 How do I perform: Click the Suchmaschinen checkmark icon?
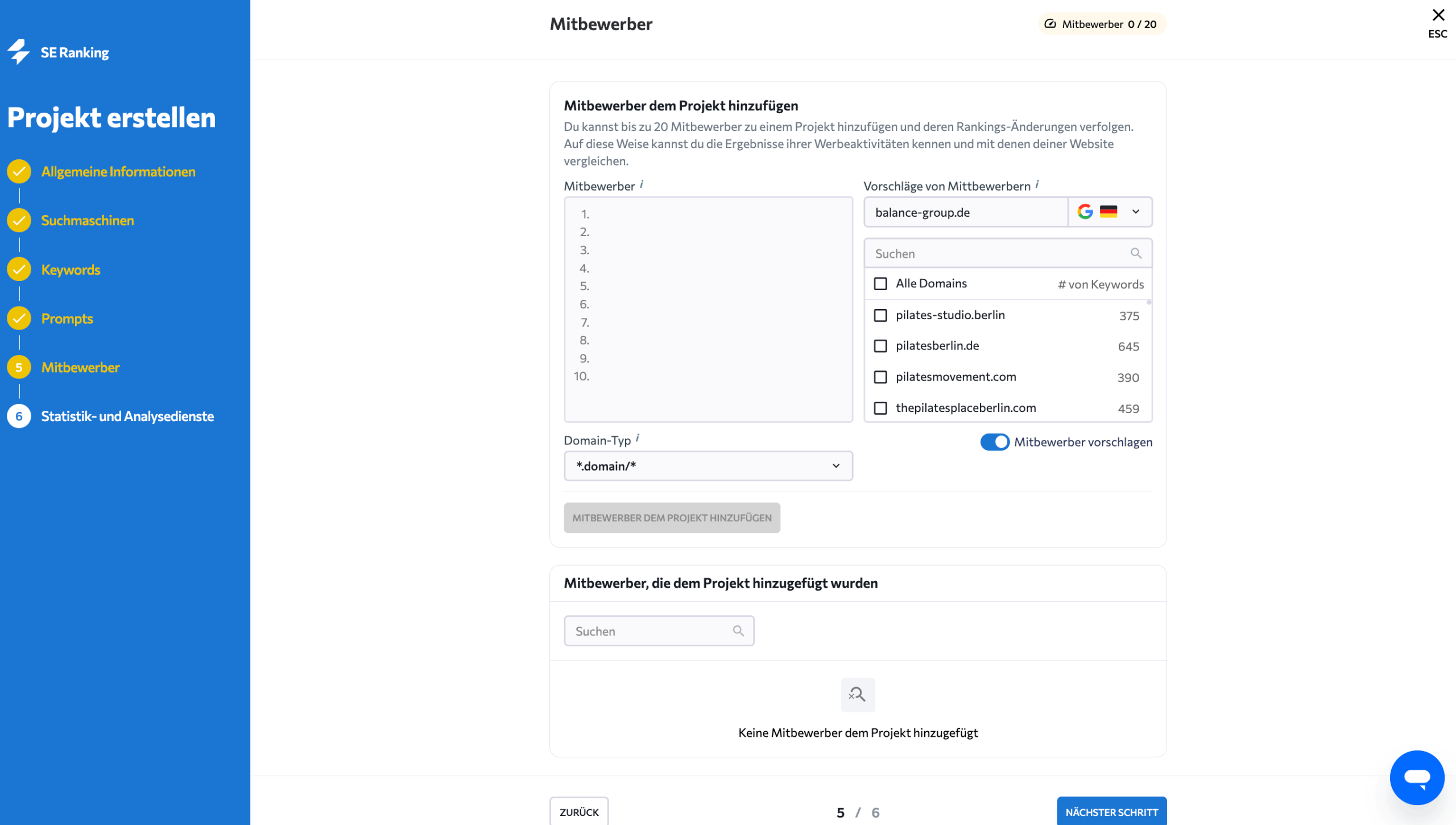(x=19, y=220)
